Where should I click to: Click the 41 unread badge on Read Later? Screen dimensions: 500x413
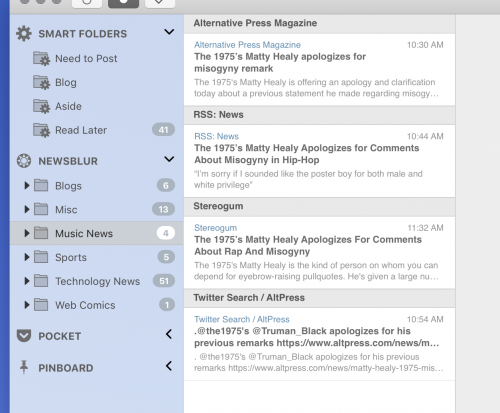pyautogui.click(x=163, y=130)
